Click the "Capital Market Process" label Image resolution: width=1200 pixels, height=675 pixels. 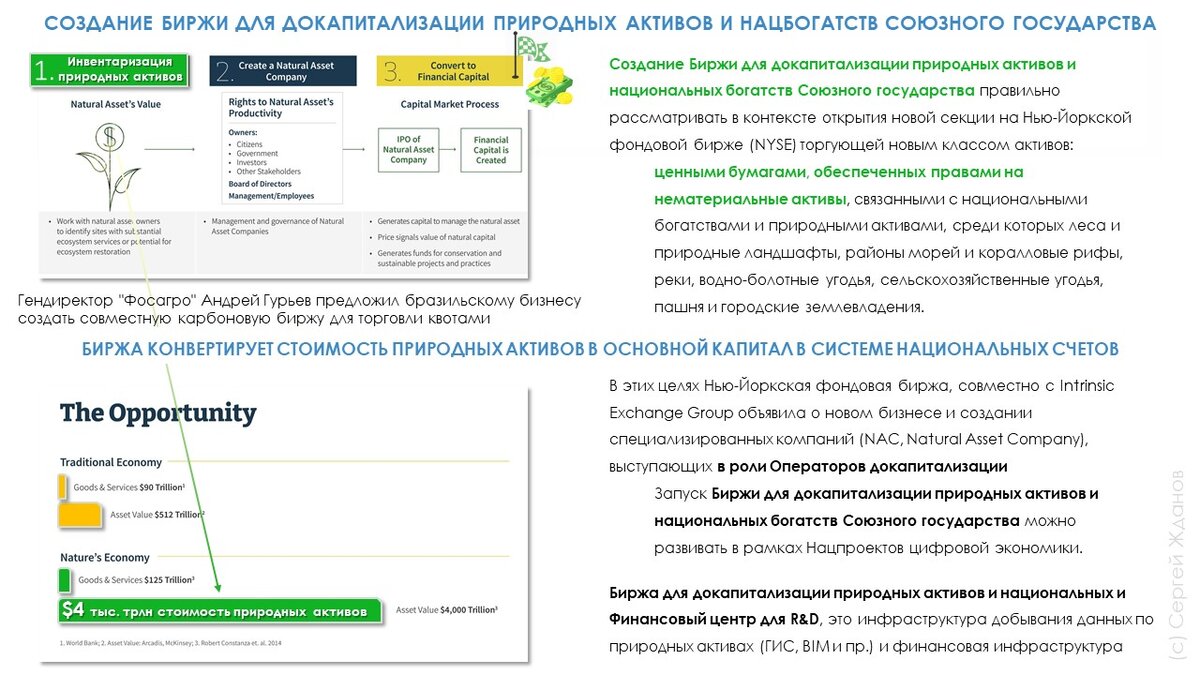coord(450,103)
